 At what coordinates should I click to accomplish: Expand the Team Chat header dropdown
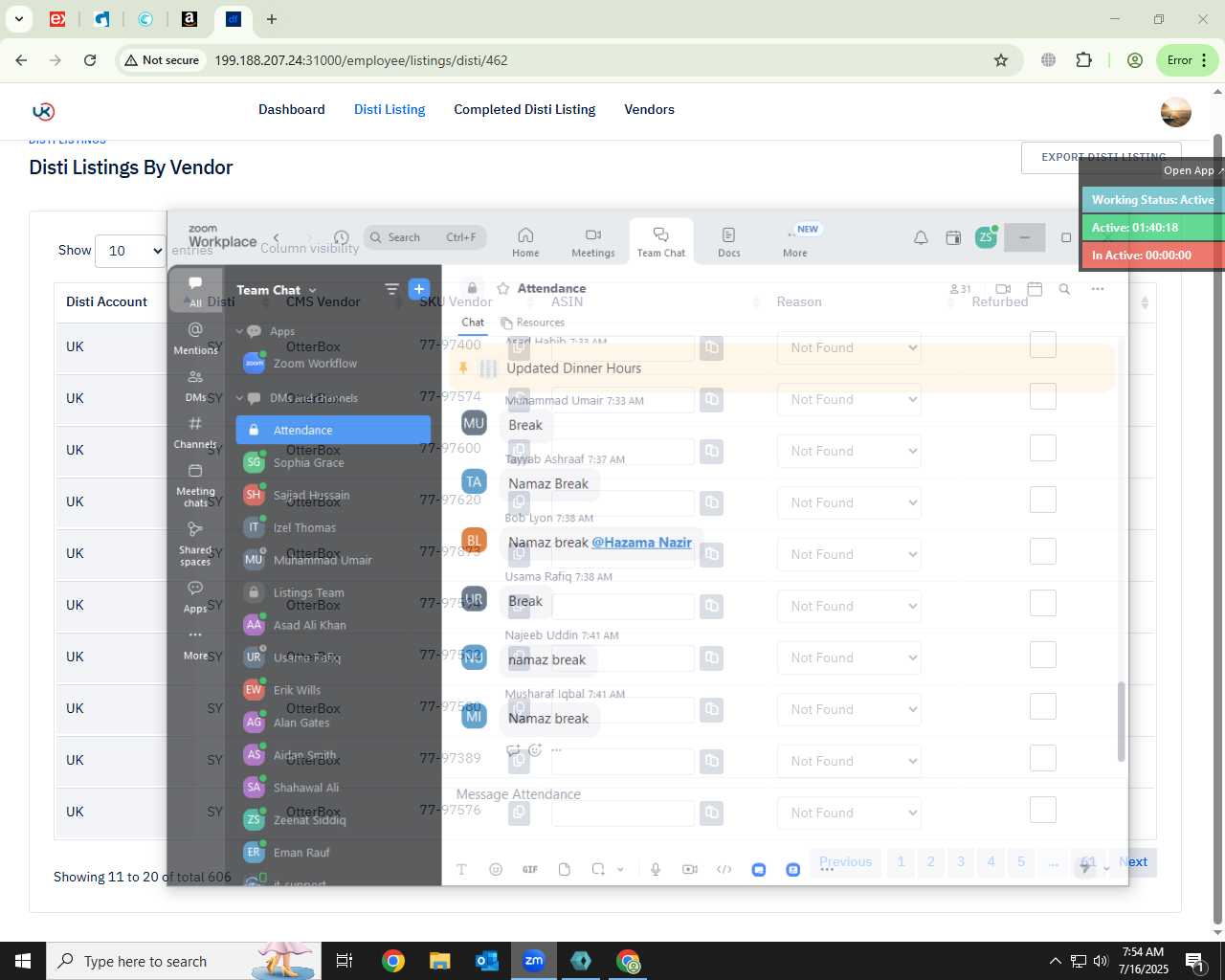coord(312,290)
